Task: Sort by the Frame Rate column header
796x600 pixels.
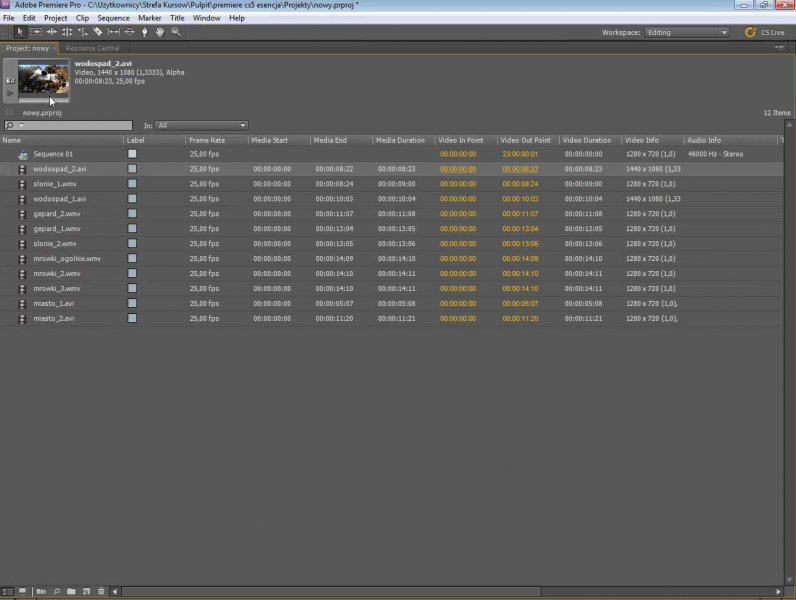Action: tap(207, 140)
